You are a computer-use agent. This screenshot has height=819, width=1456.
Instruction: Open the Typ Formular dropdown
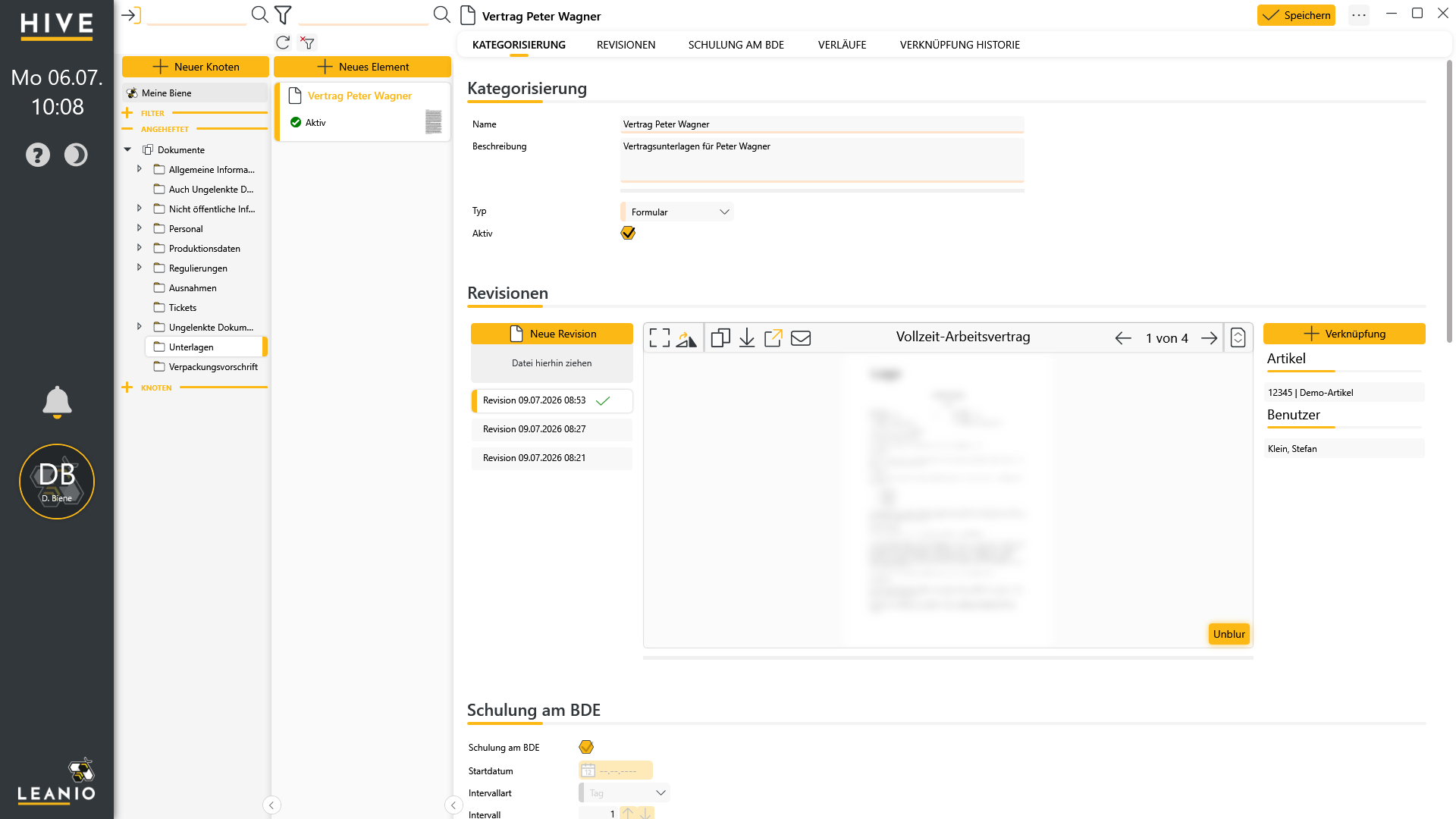pos(677,212)
